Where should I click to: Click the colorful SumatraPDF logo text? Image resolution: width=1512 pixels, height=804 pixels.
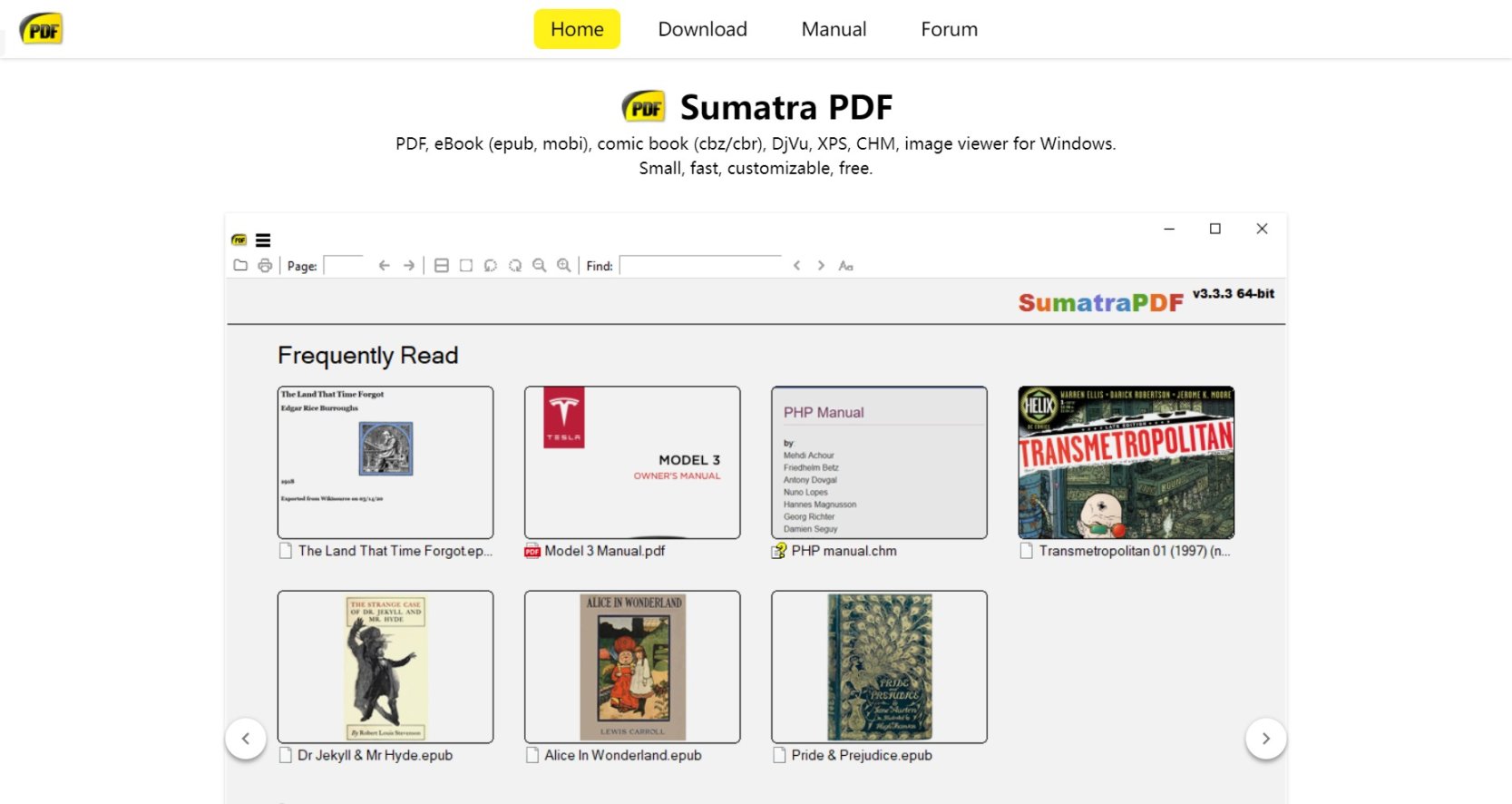1101,303
